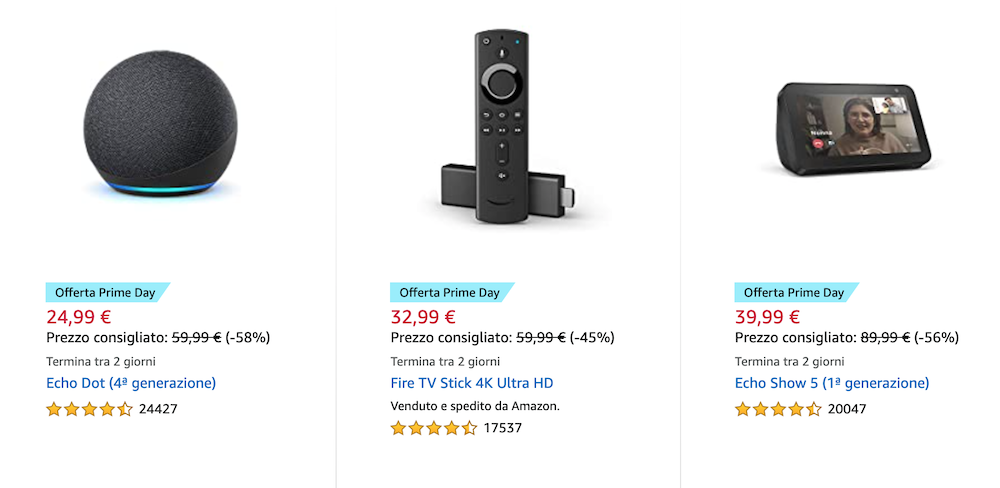The image size is (1000, 488).
Task: Click the crossed-out 89,99 € recommended price
Action: [885, 338]
